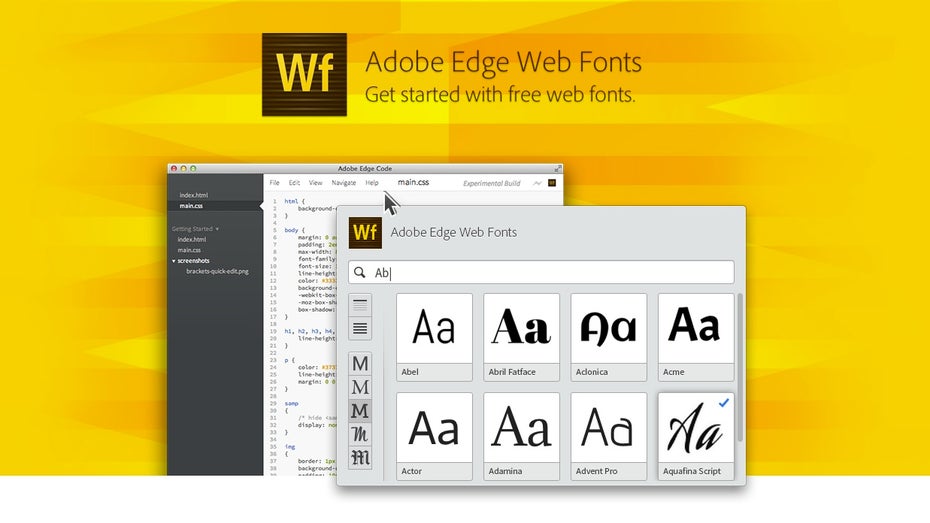Open index.html in the working files list
The width and height of the screenshot is (930, 523).
tap(193, 195)
